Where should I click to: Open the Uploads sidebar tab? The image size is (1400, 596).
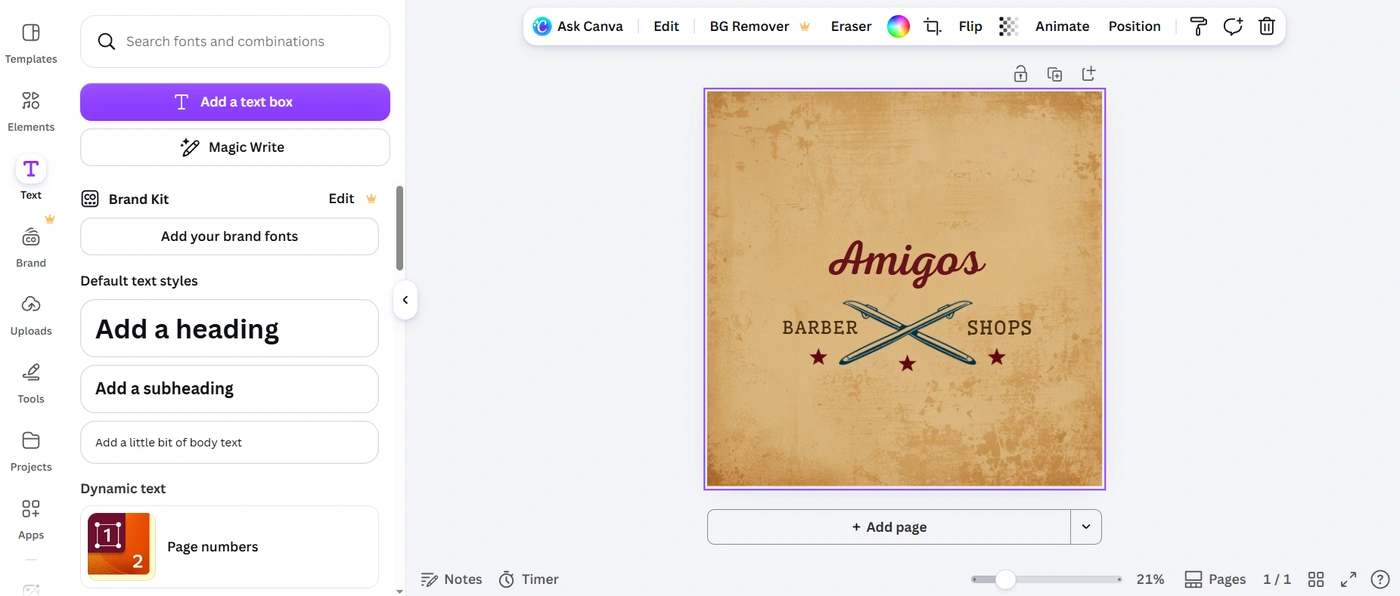click(31, 316)
